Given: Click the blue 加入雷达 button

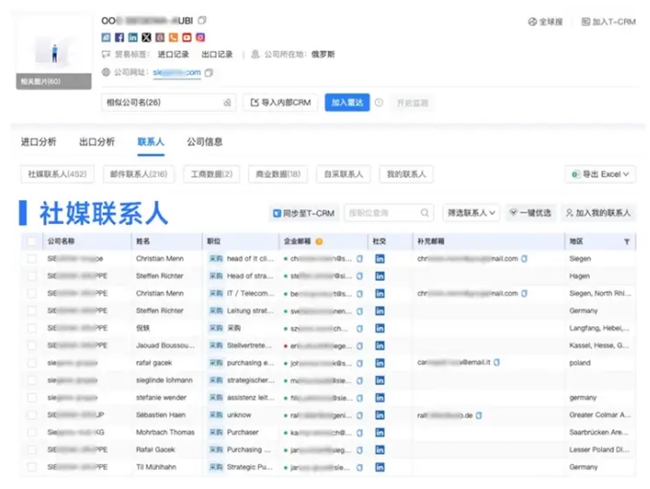Looking at the screenshot, I should pyautogui.click(x=347, y=102).
